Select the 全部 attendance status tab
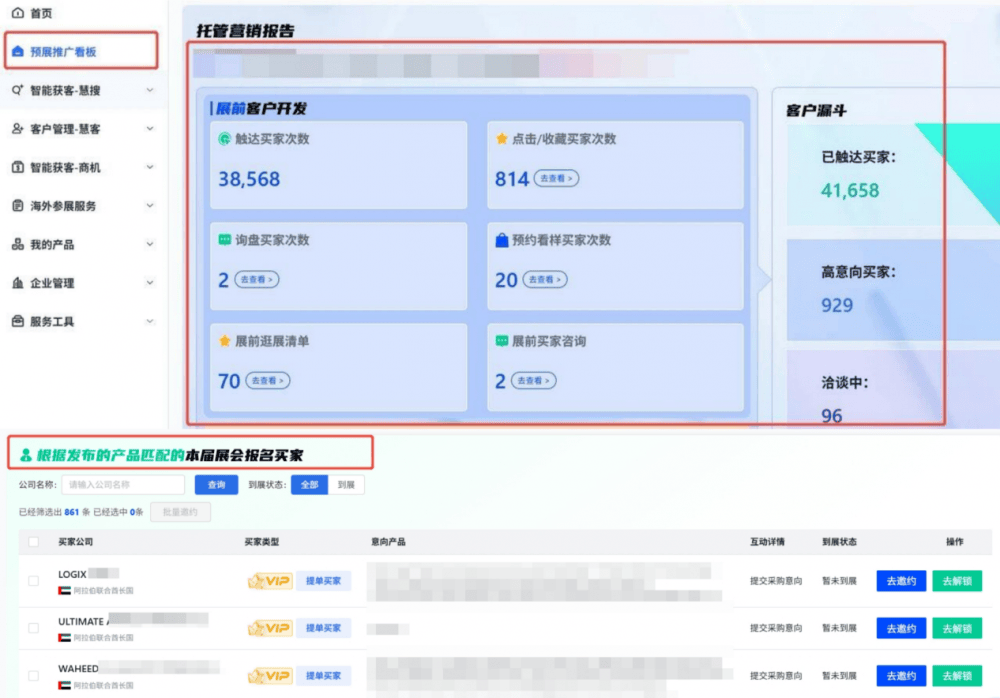 (309, 485)
